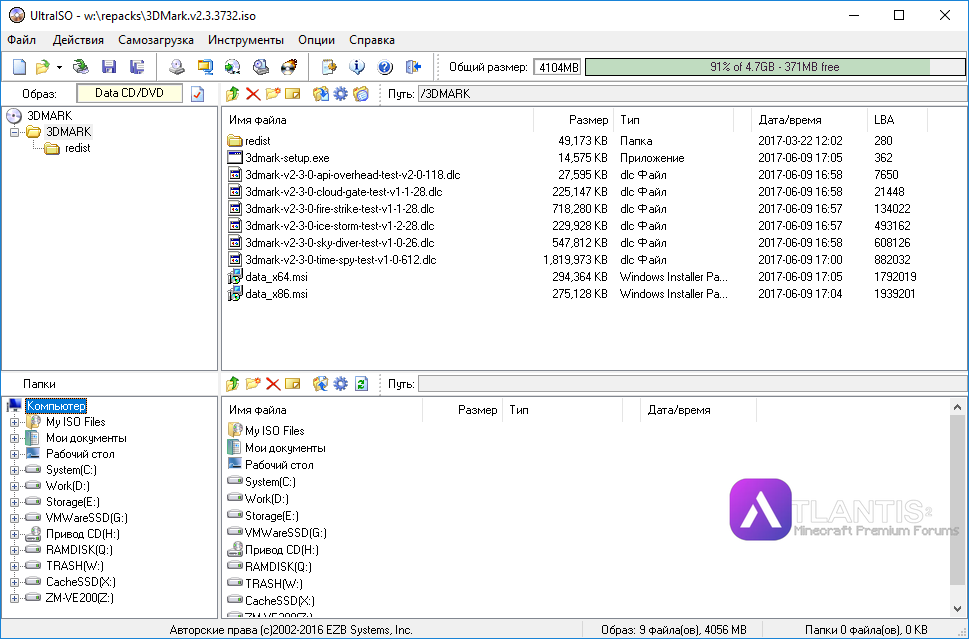
Task: Open the Файл menu
Action: click(22, 40)
